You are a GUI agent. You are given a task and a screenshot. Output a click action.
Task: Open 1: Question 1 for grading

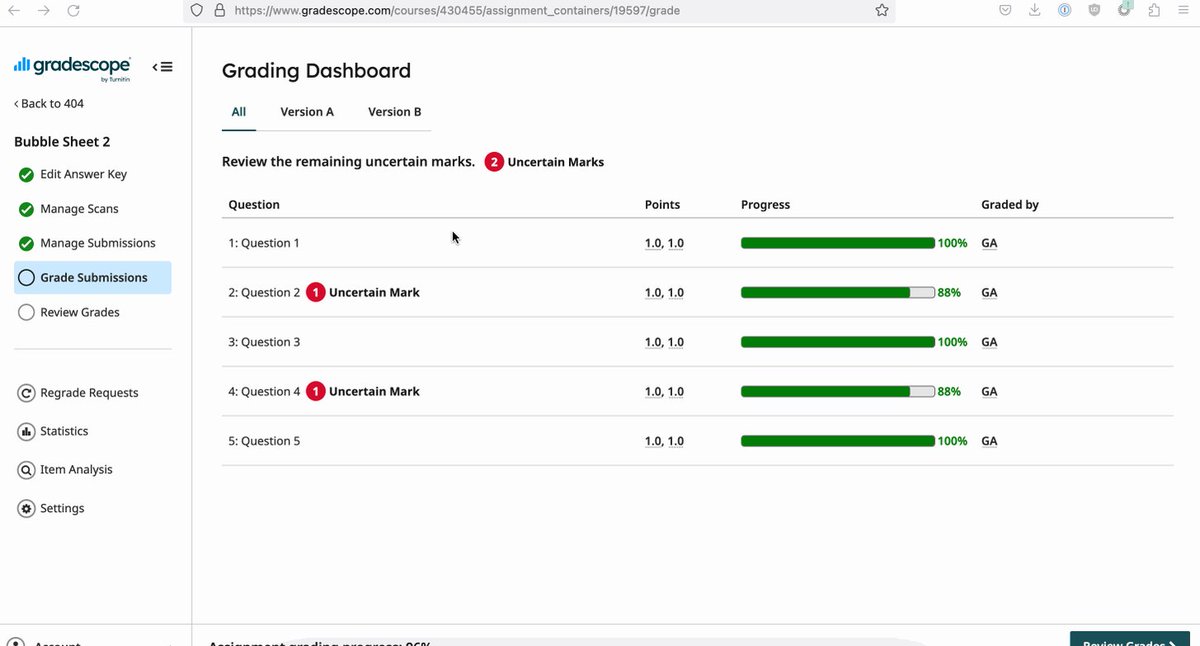click(264, 243)
